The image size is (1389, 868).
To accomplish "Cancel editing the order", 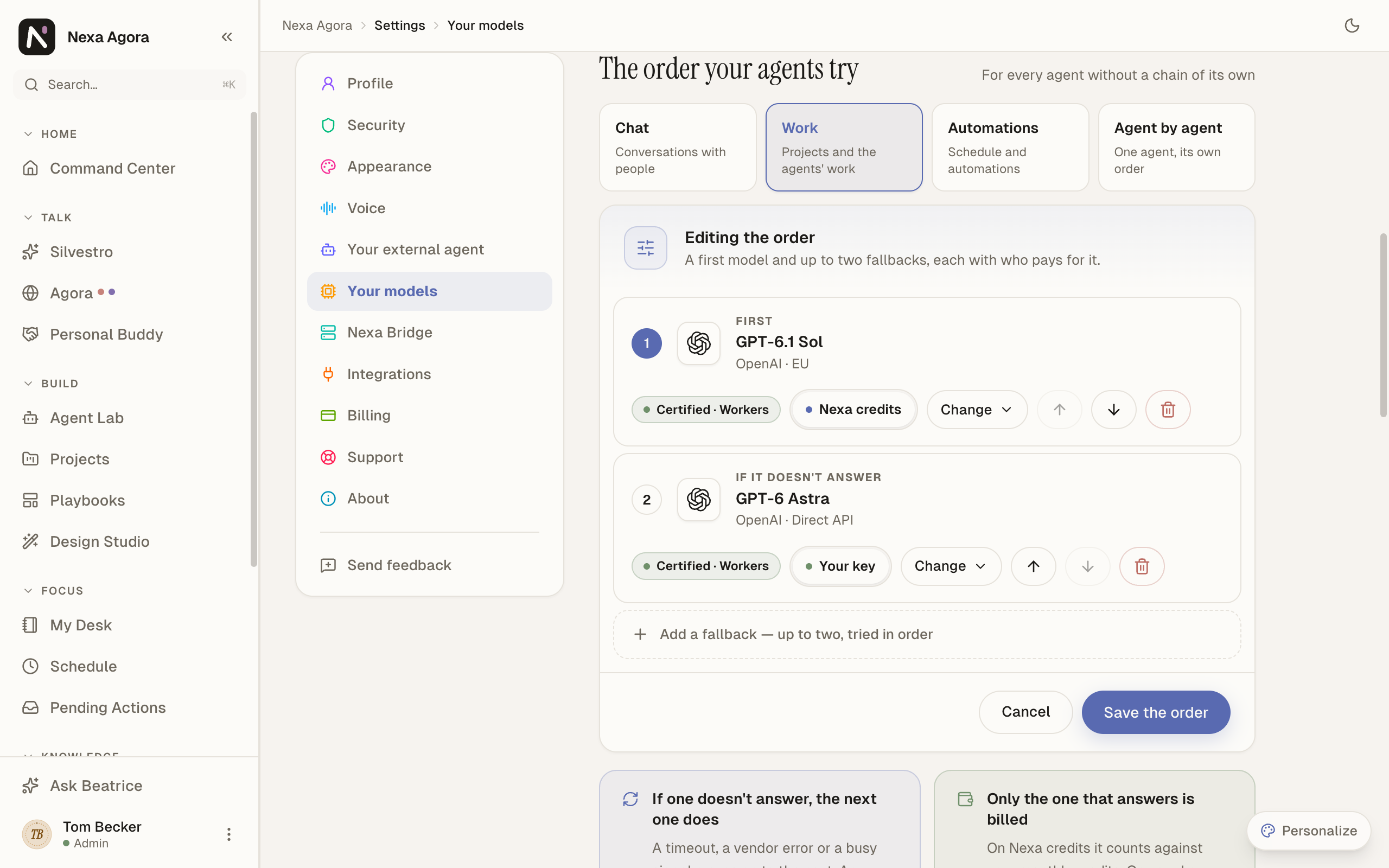I will pyautogui.click(x=1025, y=712).
